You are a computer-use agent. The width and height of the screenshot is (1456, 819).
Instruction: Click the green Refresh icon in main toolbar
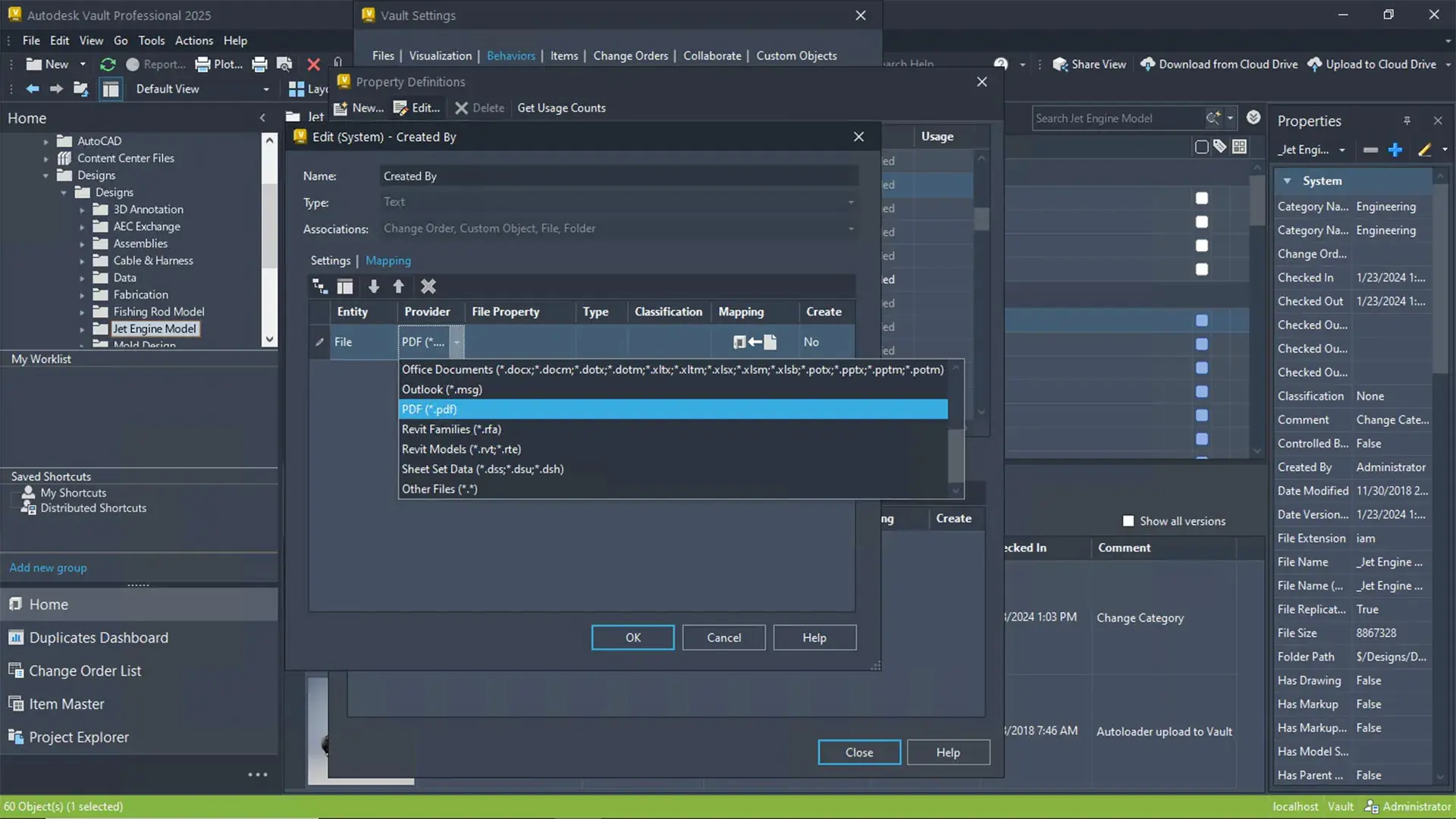pos(108,64)
